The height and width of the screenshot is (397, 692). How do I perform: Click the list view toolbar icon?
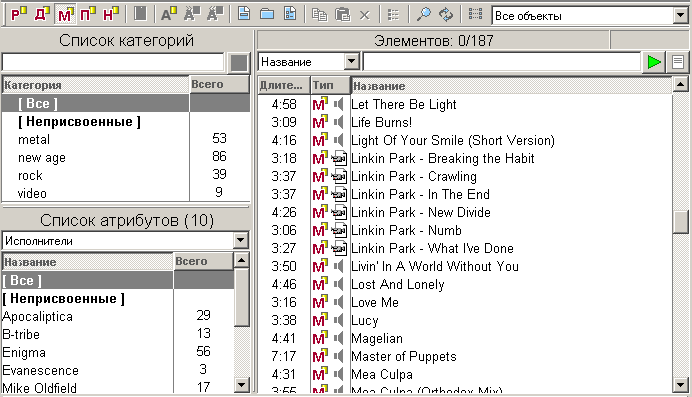coord(393,15)
